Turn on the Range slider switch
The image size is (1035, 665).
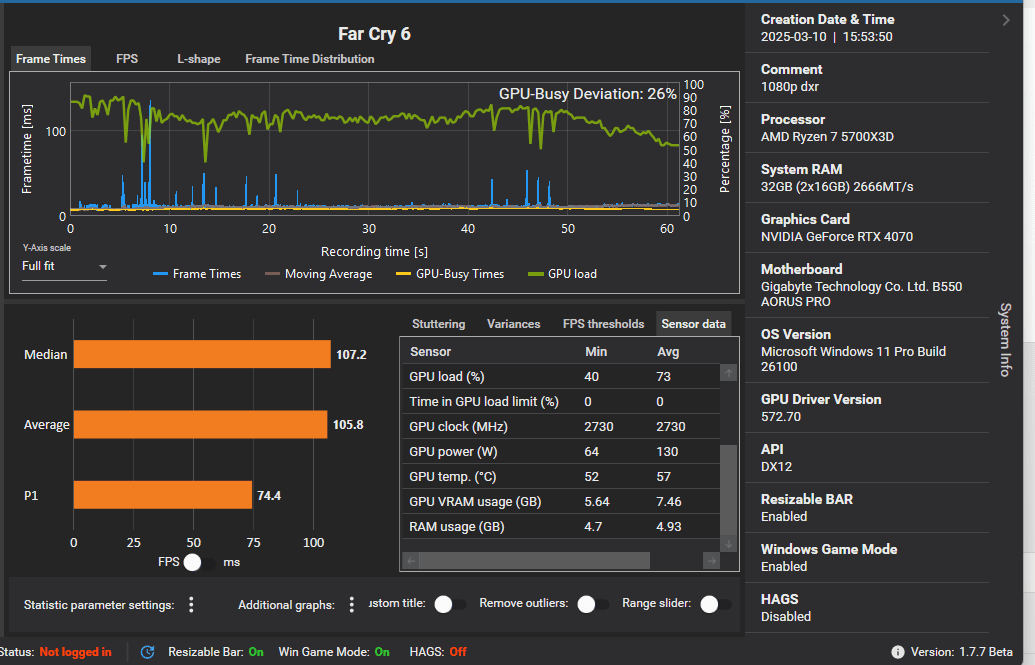click(715, 604)
